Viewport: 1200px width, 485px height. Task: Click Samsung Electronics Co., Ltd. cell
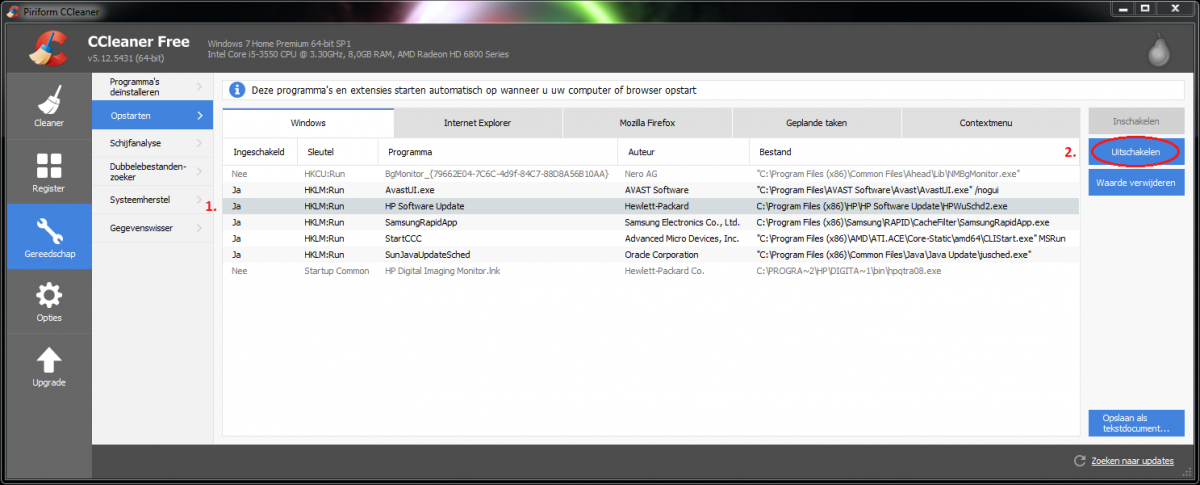pyautogui.click(x=682, y=222)
